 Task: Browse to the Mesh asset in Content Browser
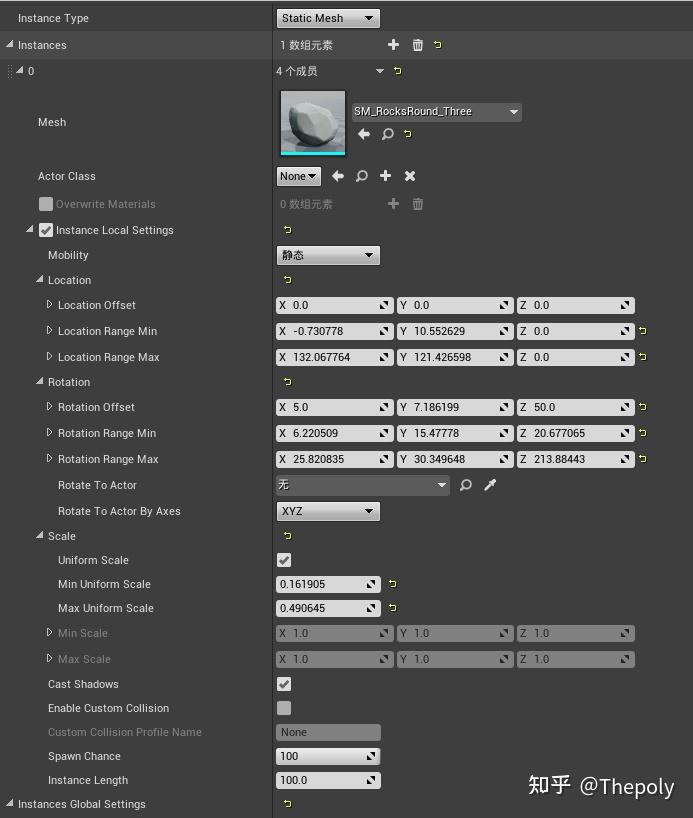[387, 134]
